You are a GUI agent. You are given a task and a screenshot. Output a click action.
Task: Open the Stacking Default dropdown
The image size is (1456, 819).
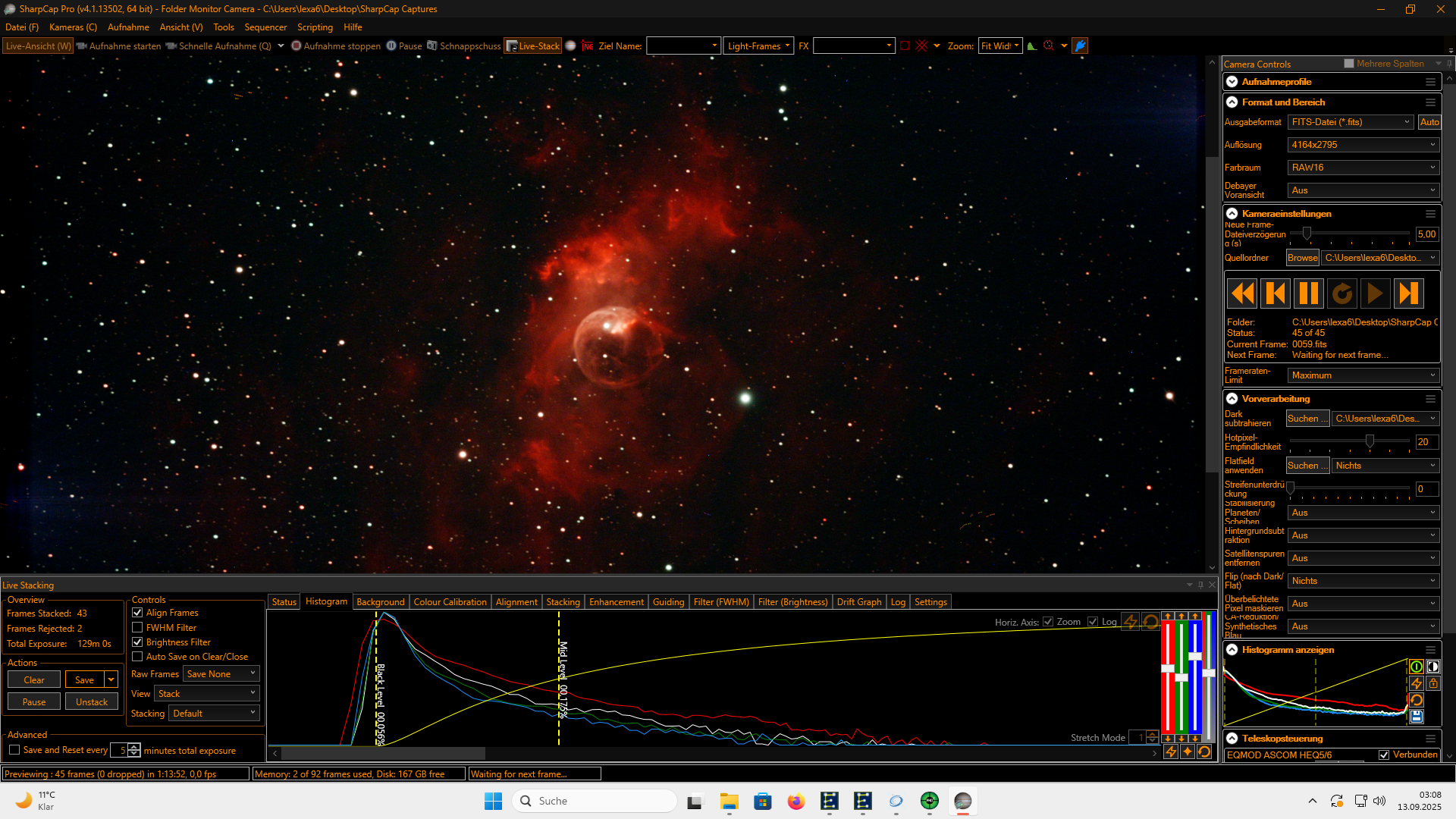tap(214, 714)
